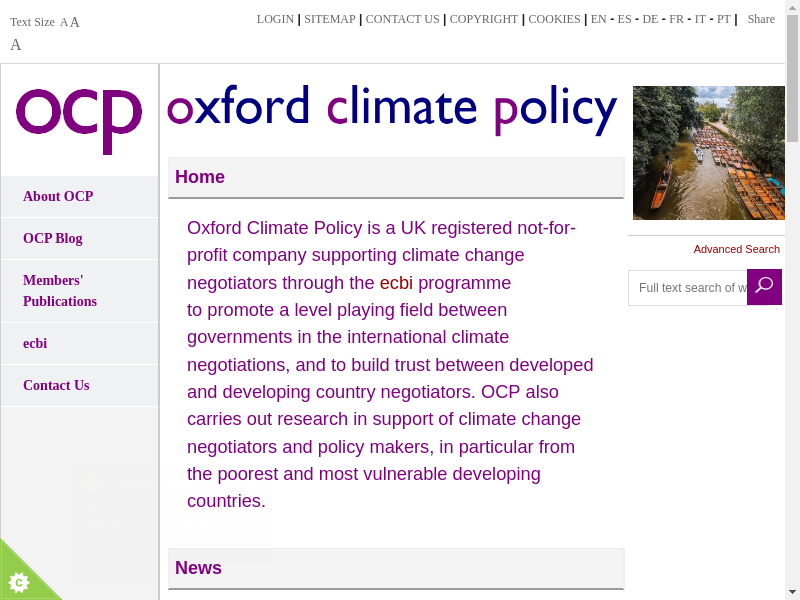Image resolution: width=800 pixels, height=600 pixels.
Task: Choose the largest text size A
Action: pyautogui.click(x=16, y=45)
